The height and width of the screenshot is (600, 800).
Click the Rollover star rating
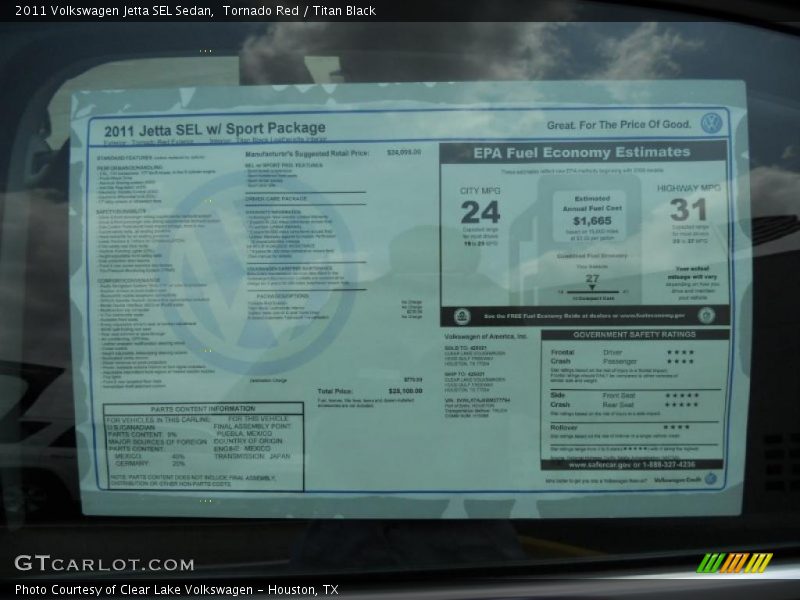pyautogui.click(x=676, y=427)
